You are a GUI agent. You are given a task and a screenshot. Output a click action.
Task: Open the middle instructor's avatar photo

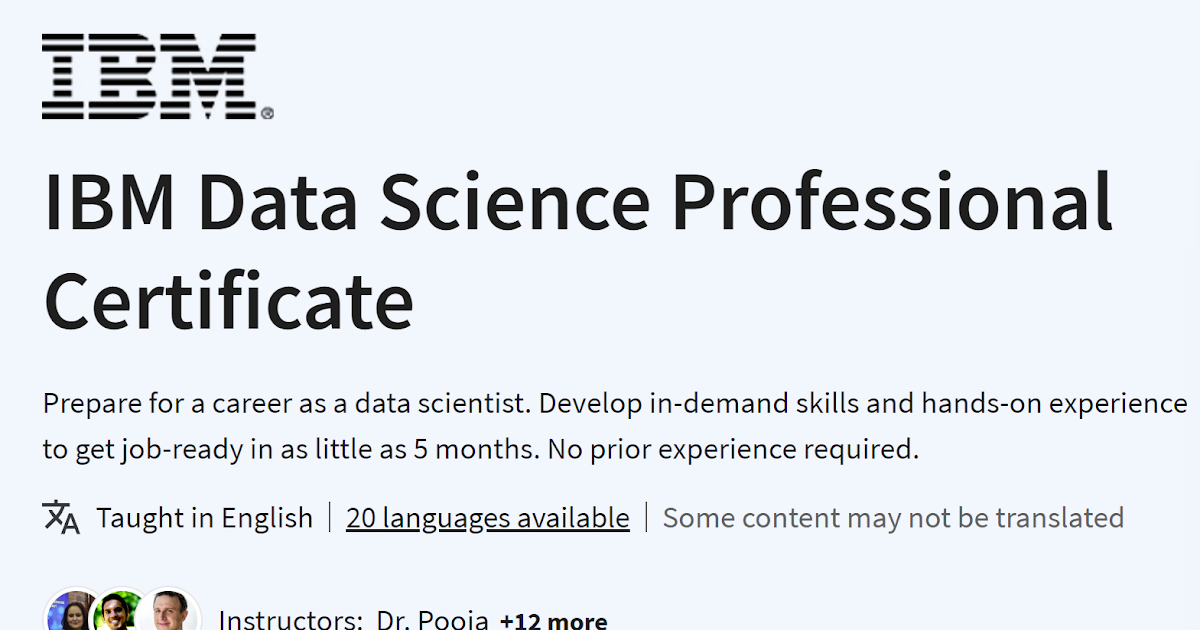point(120,612)
